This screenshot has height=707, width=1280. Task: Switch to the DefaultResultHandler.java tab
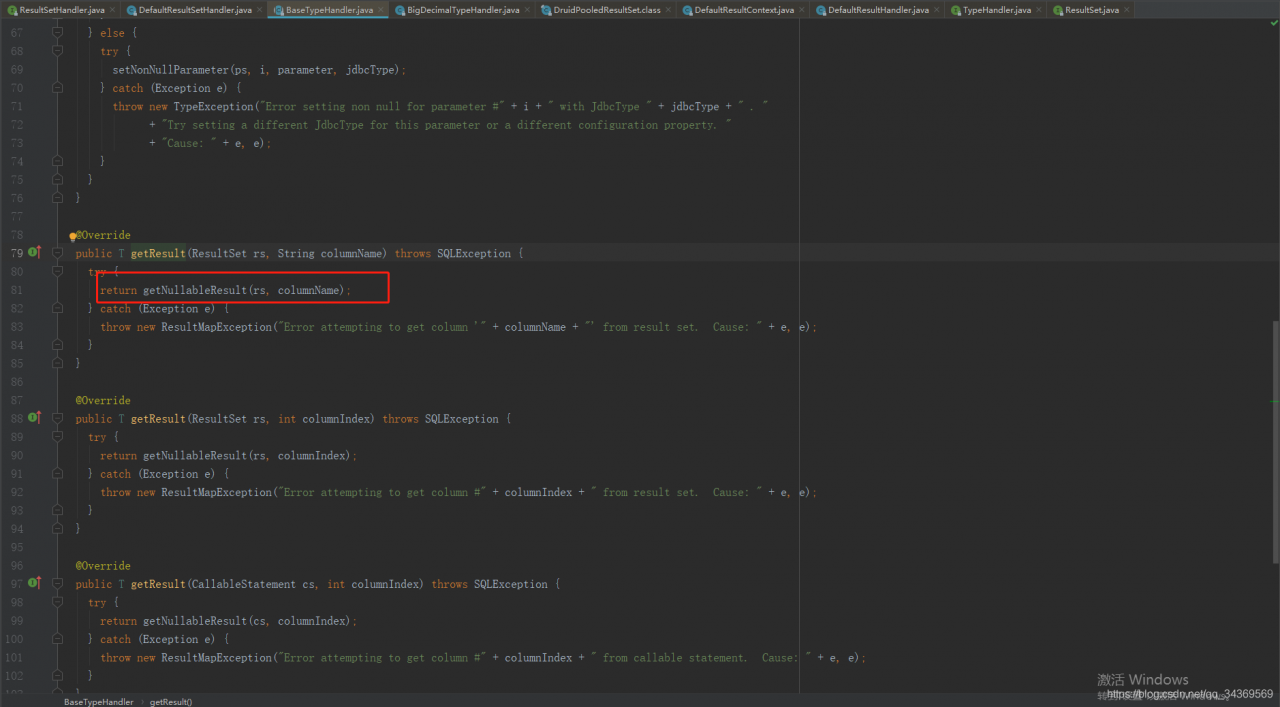[878, 9]
